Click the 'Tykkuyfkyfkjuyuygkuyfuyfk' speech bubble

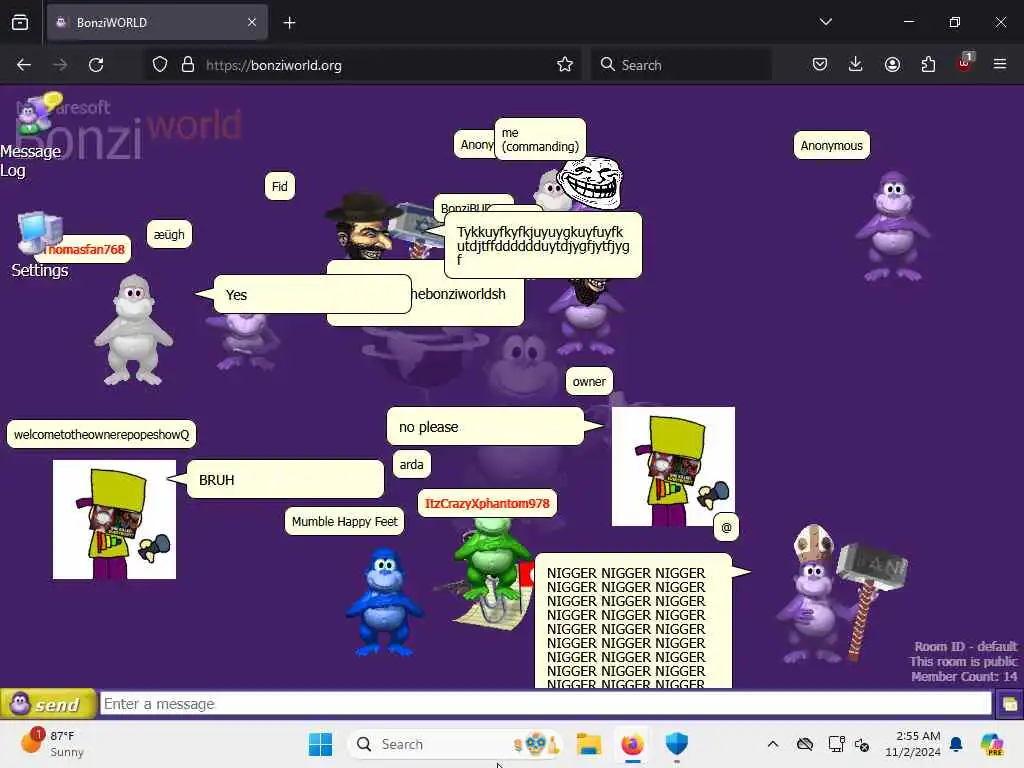click(543, 245)
